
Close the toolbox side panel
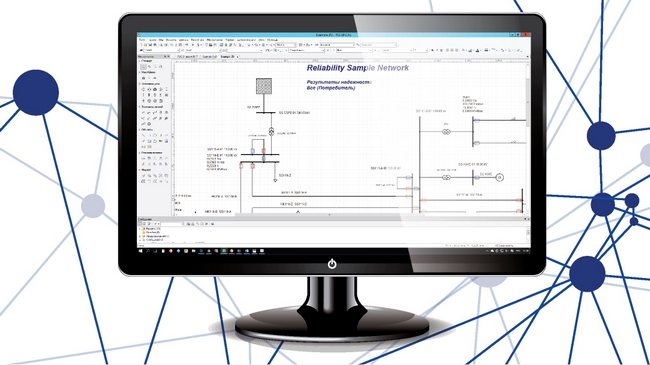(x=168, y=56)
